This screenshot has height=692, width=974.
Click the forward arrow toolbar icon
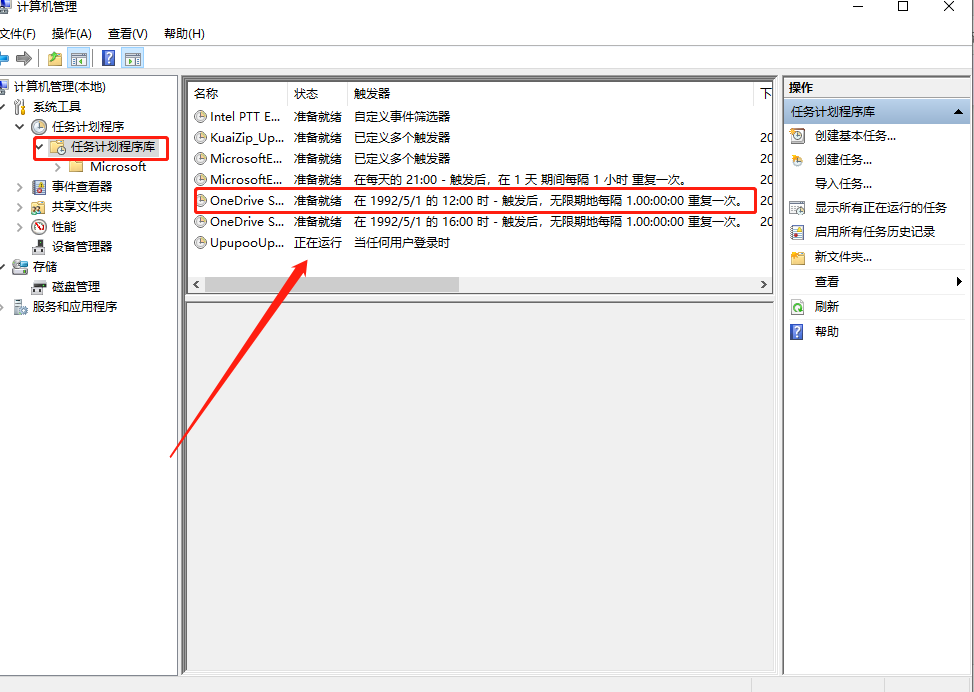24,58
